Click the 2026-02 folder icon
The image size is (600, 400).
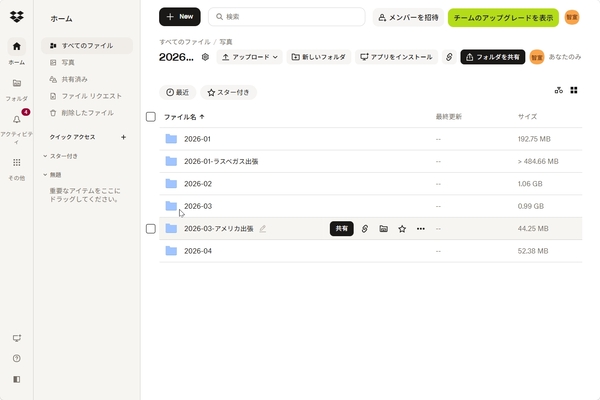pyautogui.click(x=171, y=184)
